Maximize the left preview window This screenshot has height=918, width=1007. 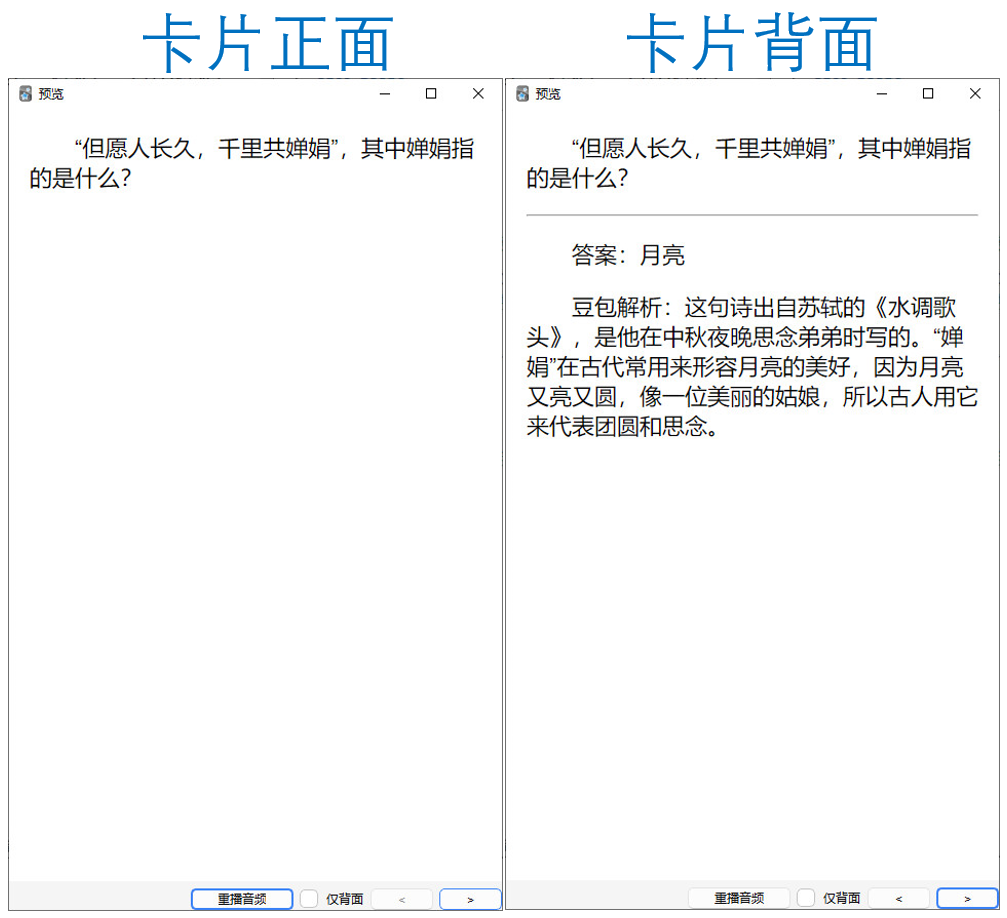pos(432,94)
